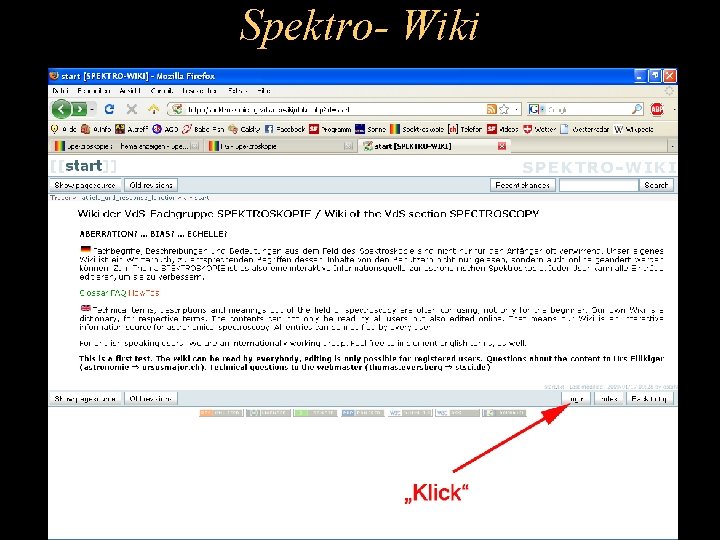Click the bottom Old revisions button
Image resolution: width=720 pixels, height=540 pixels.
tap(151, 399)
